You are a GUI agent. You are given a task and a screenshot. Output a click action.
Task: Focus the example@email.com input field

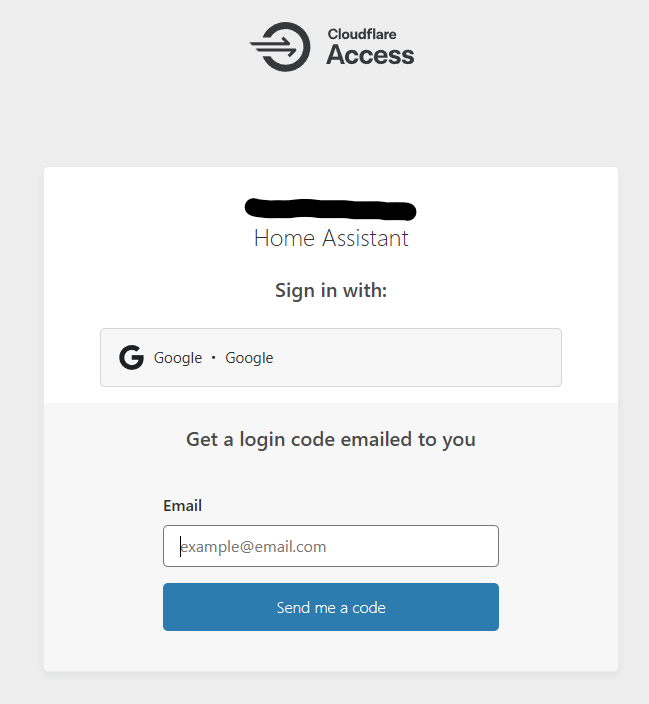click(330, 546)
